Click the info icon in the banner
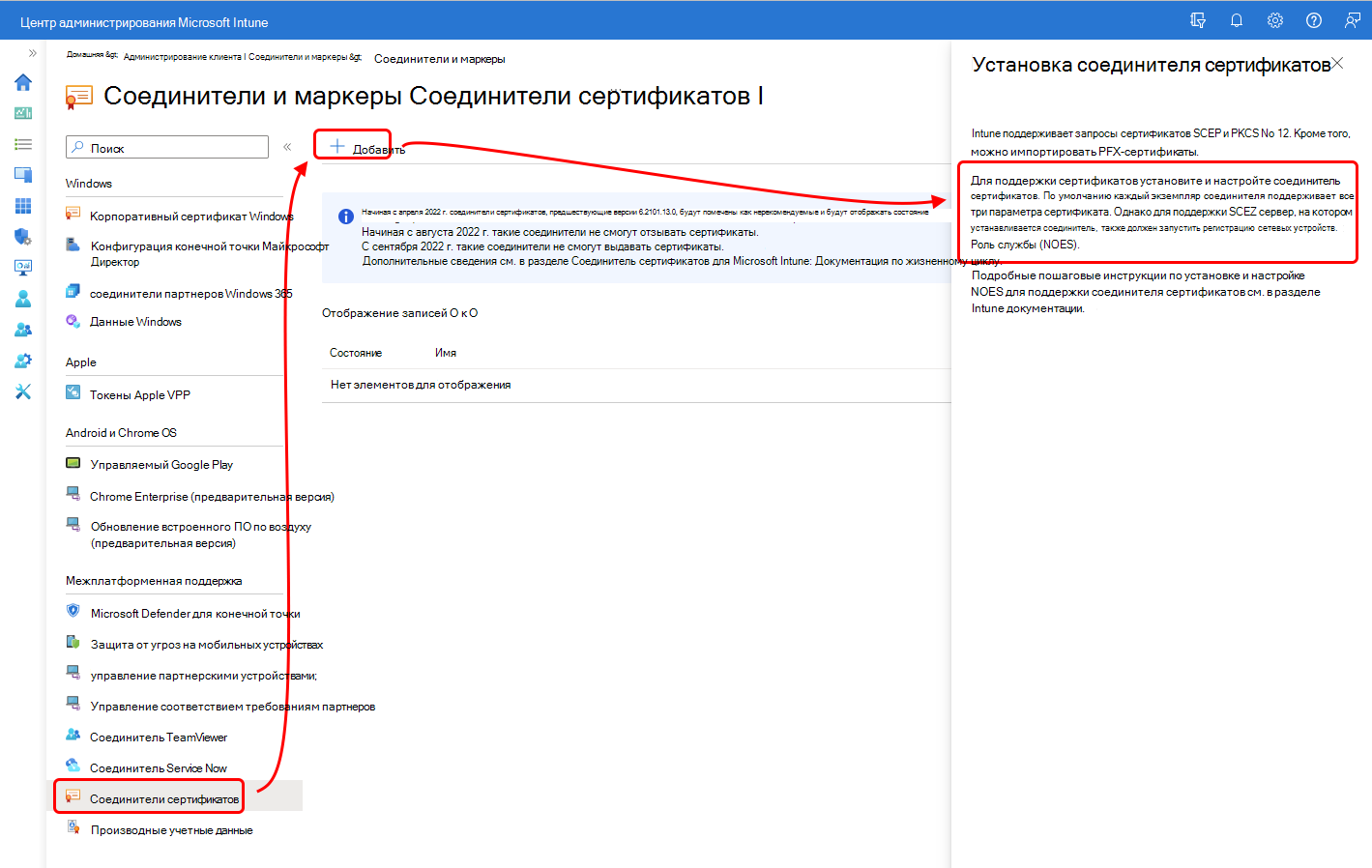Viewport: 1372px width, 868px height. 345,217
